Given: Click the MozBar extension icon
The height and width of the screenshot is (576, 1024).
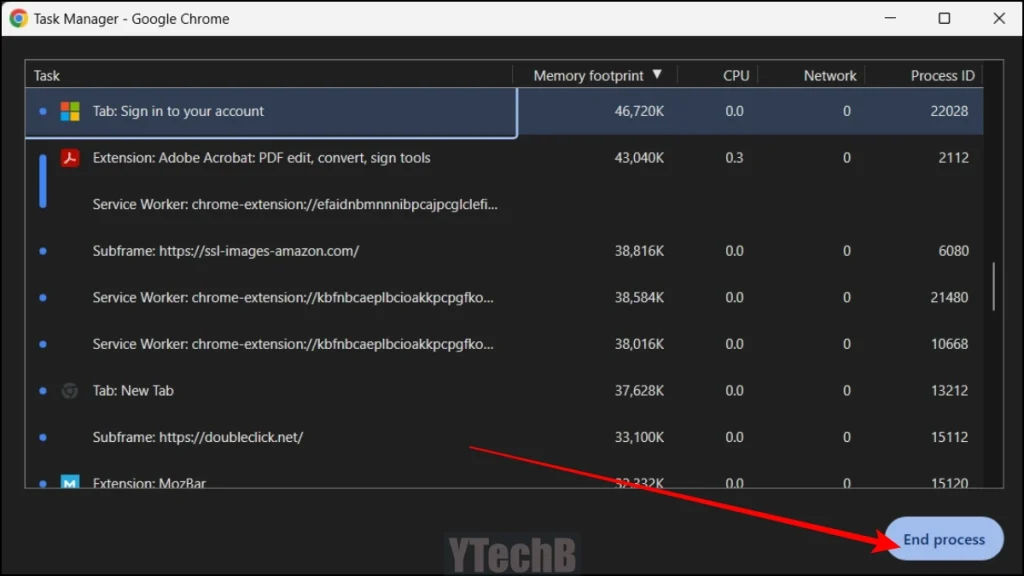Looking at the screenshot, I should (x=70, y=481).
